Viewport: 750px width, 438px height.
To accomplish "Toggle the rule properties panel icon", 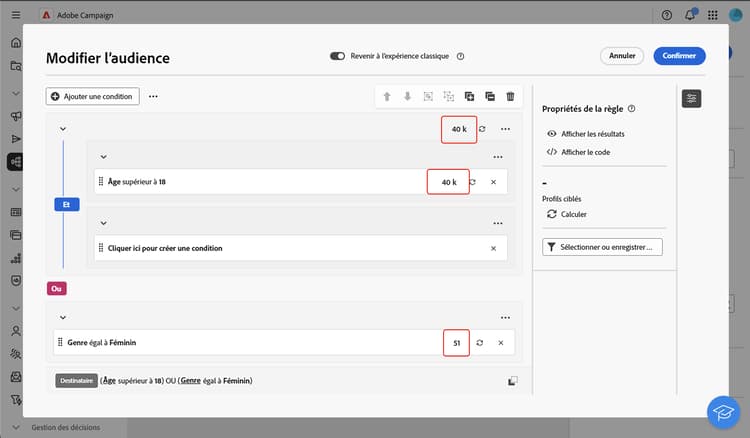I will 692,99.
